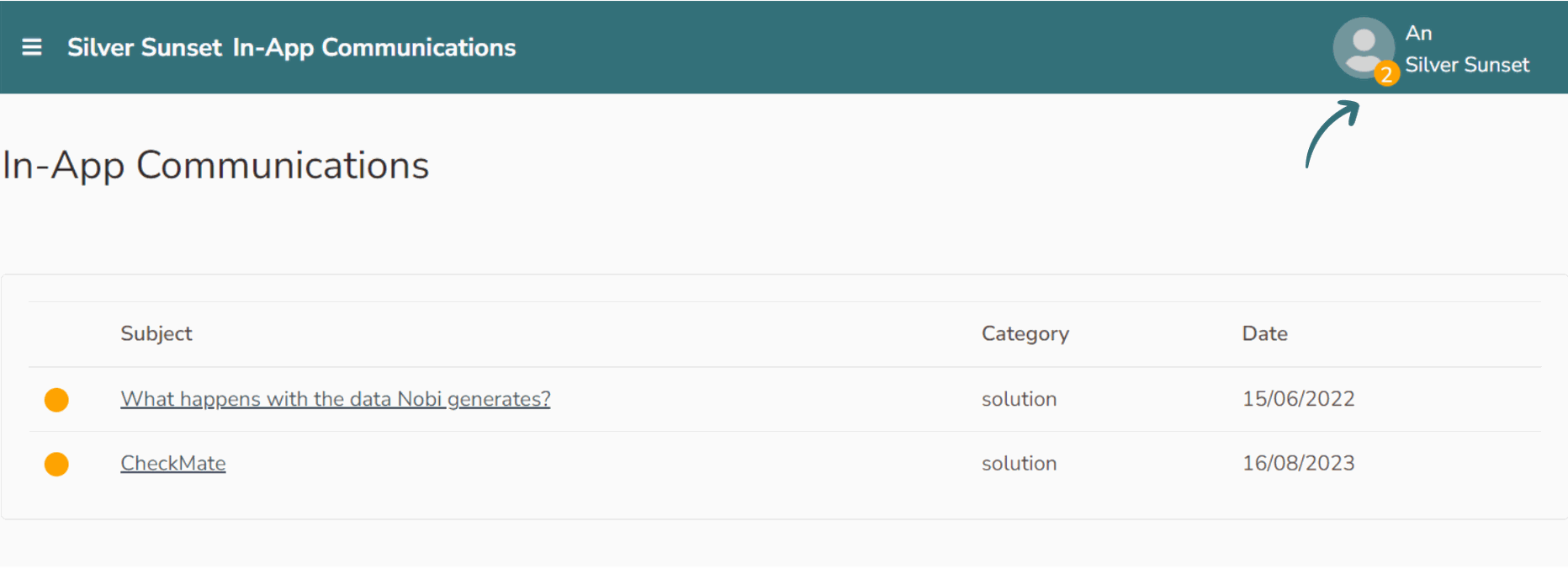Open "What happens with the data Nobi generates?"
Image resolution: width=1568 pixels, height=569 pixels.
(335, 399)
